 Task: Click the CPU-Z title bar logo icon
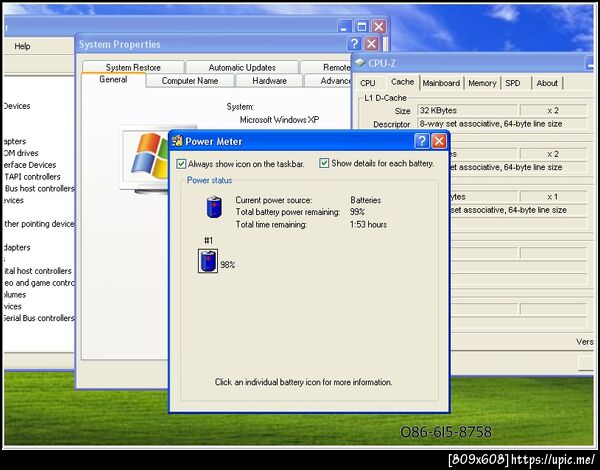(360, 62)
